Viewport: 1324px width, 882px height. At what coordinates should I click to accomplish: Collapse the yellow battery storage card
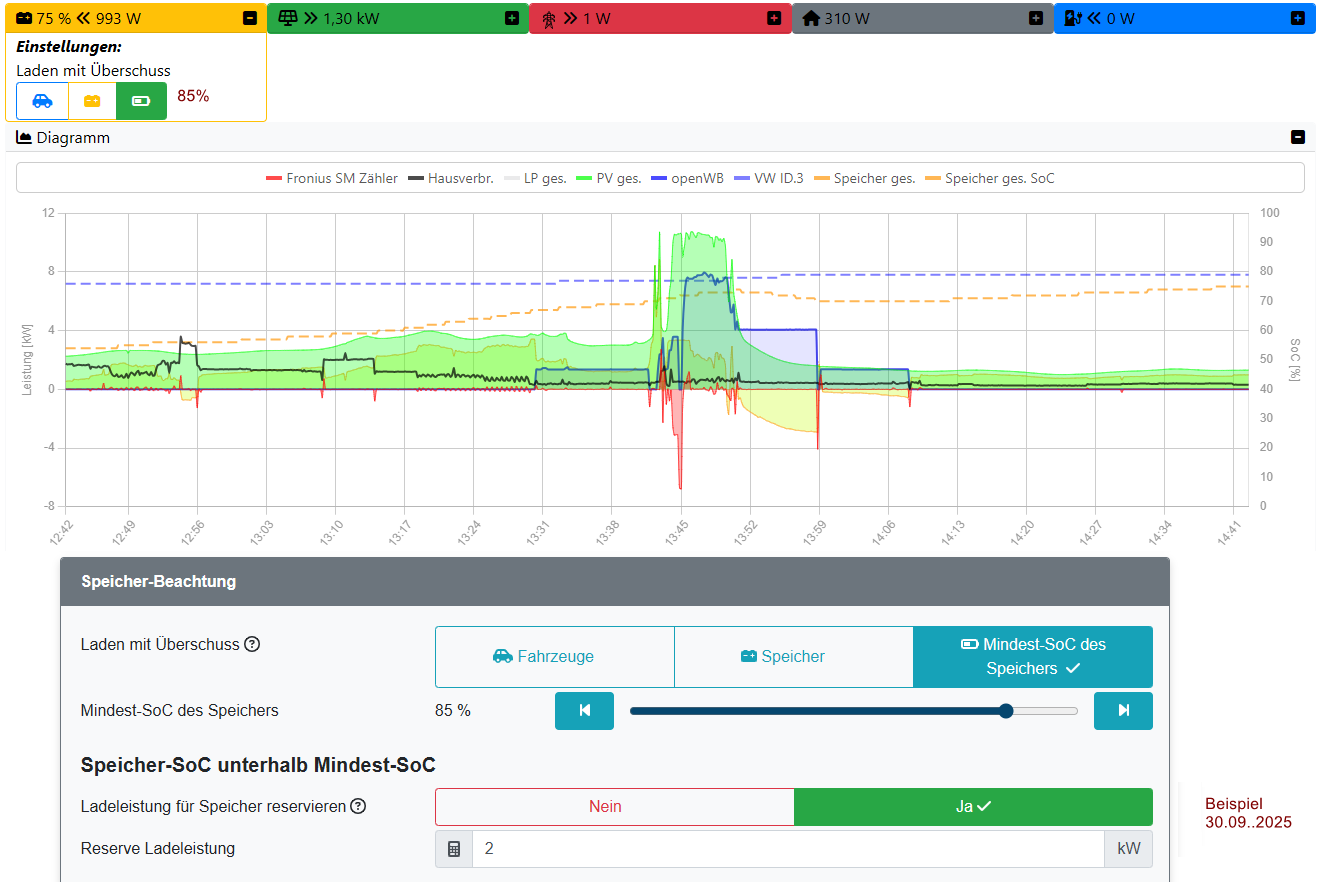click(250, 18)
